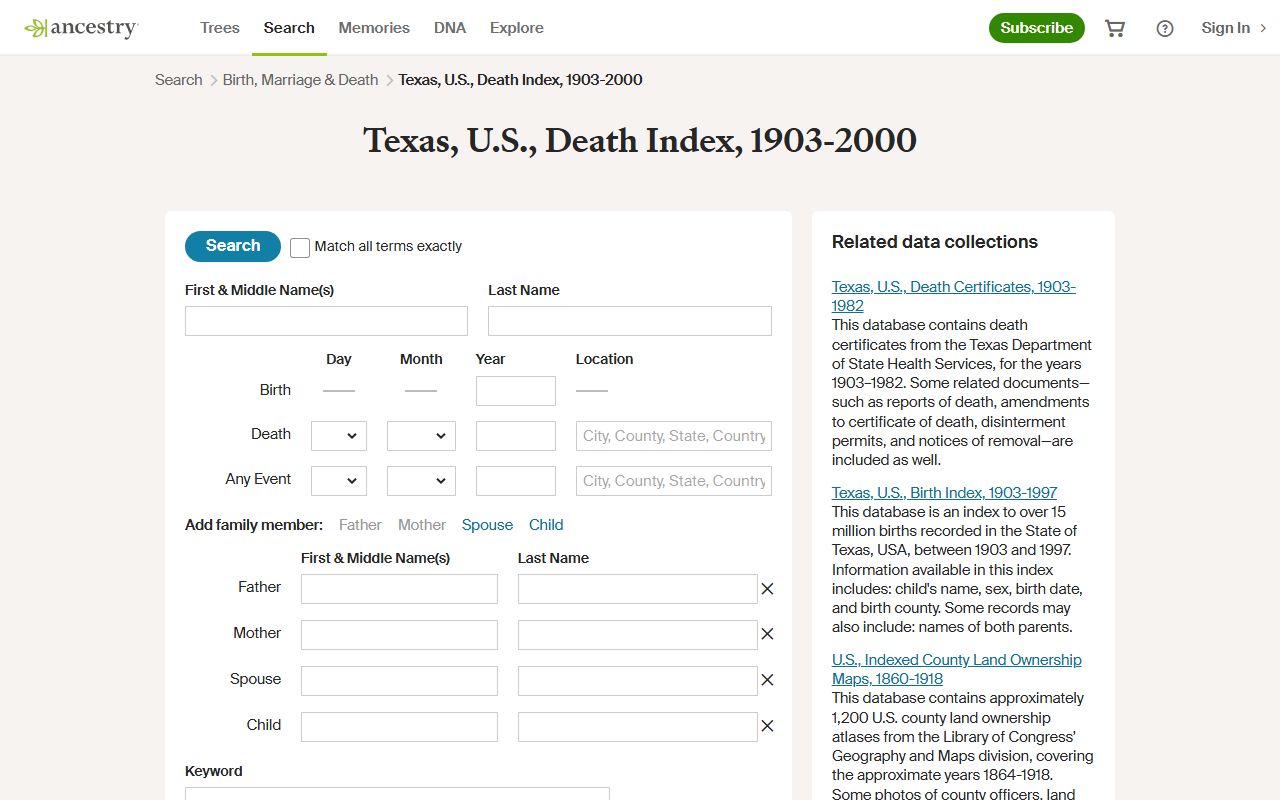
Task: Focus the Child last name field
Action: coord(638,727)
